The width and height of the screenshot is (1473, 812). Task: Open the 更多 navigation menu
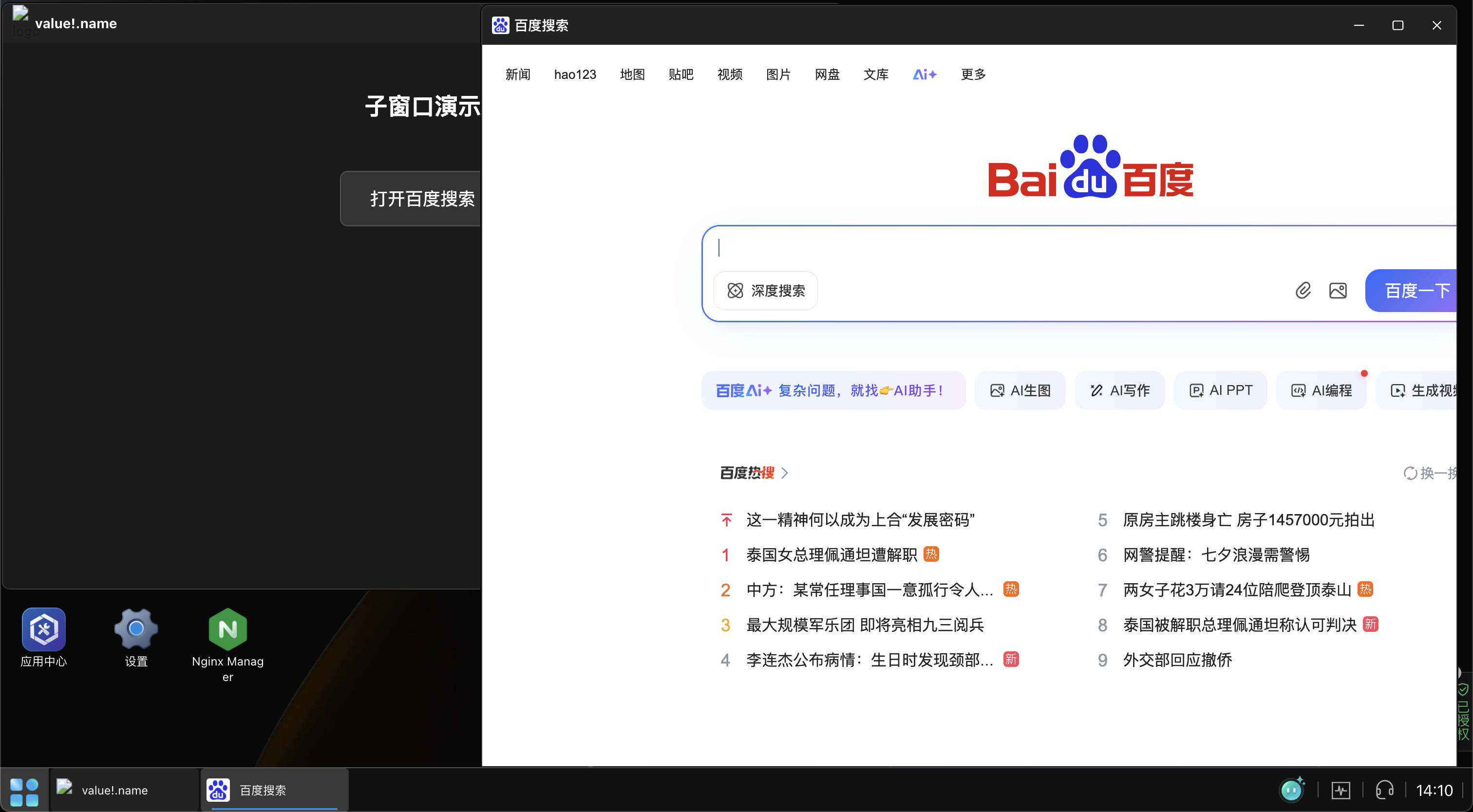[973, 74]
